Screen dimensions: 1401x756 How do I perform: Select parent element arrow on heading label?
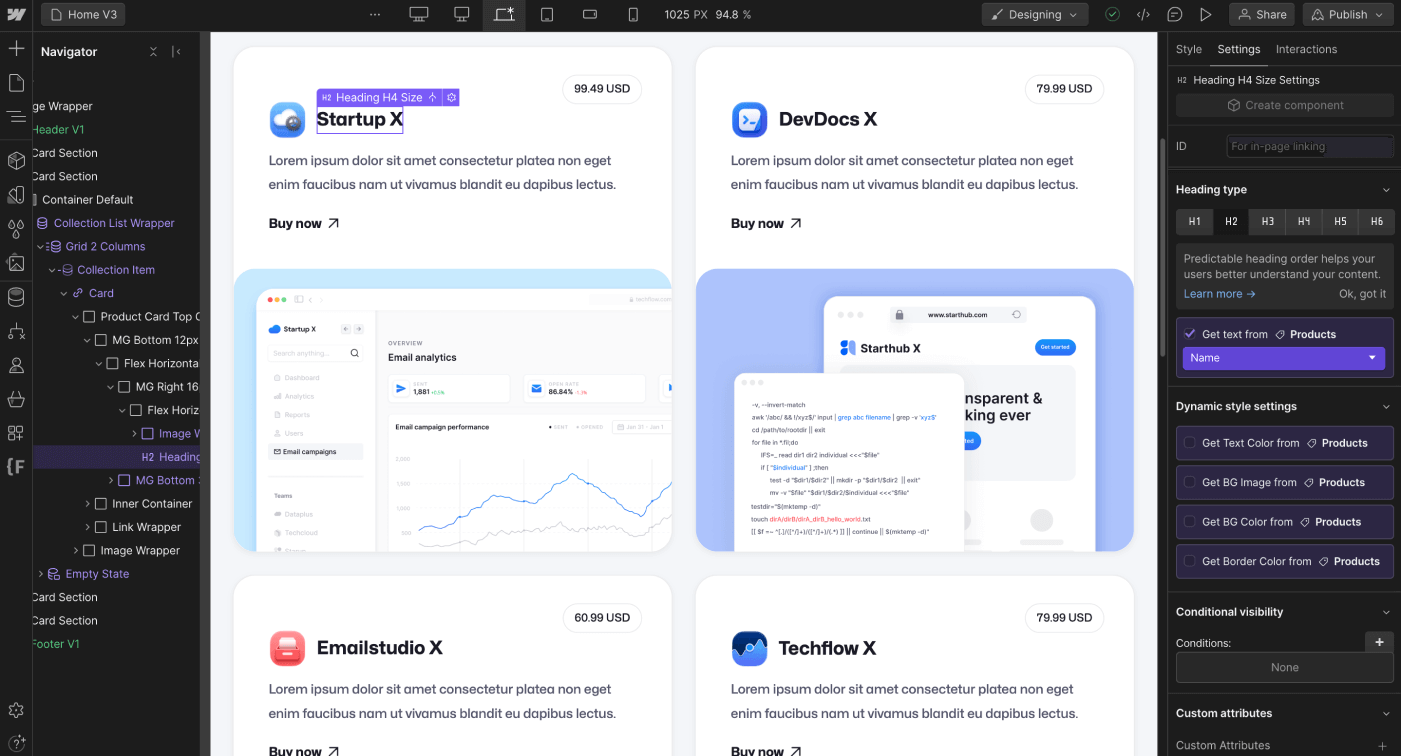pyautogui.click(x=433, y=98)
